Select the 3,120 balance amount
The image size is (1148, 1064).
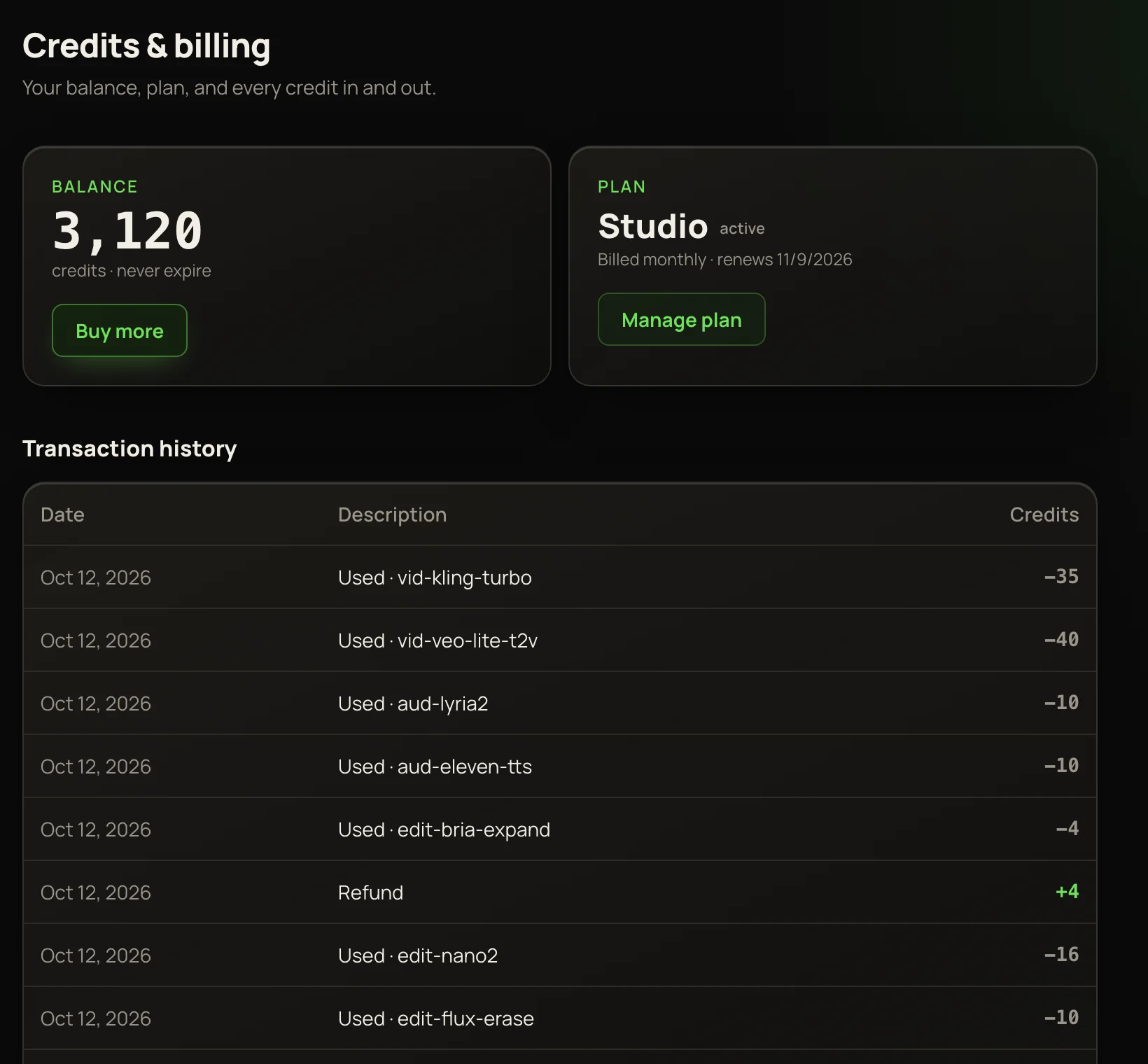pyautogui.click(x=127, y=231)
